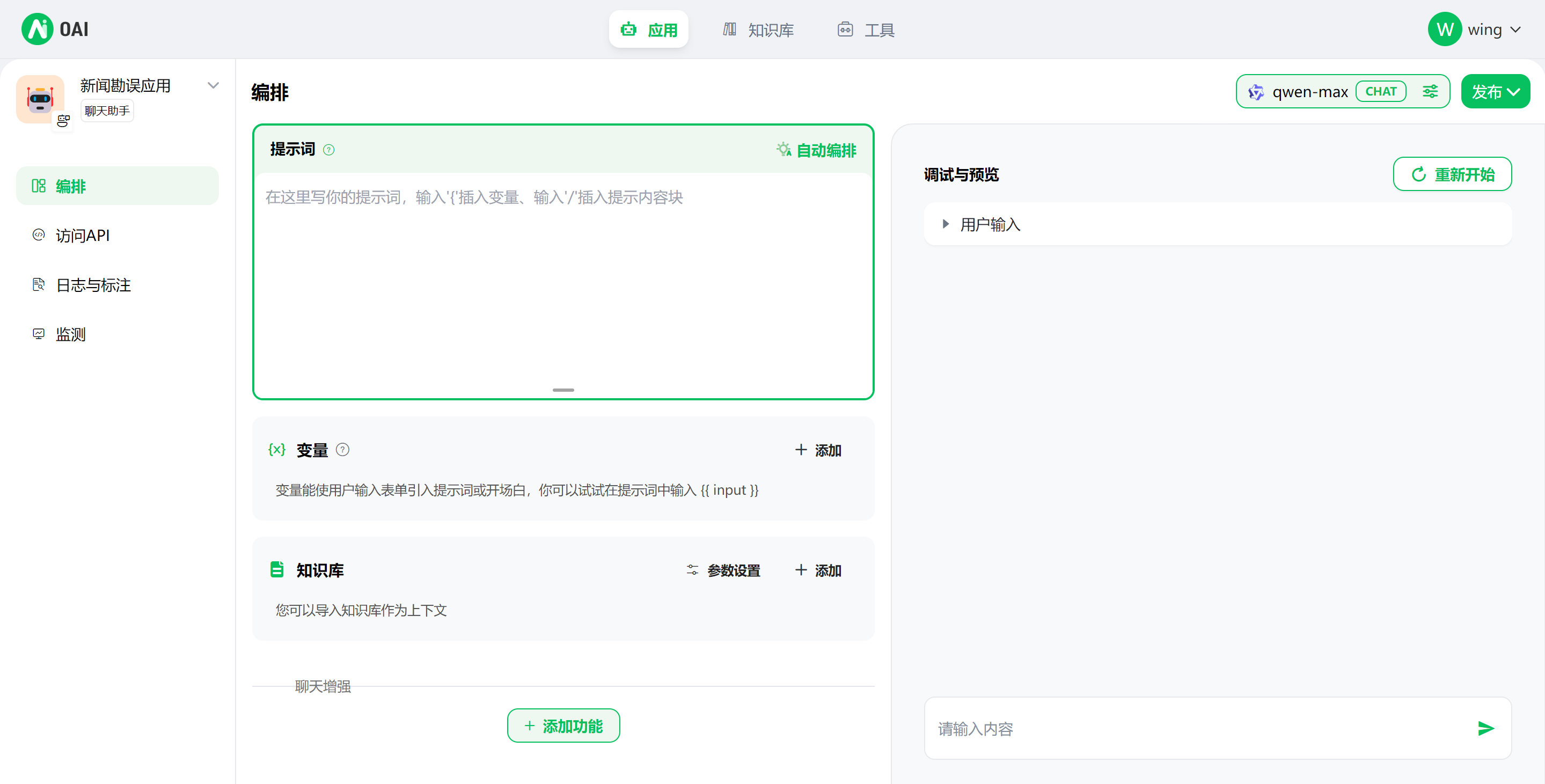1545x784 pixels.
Task: Click the 知识库 tab books icon
Action: click(x=729, y=29)
